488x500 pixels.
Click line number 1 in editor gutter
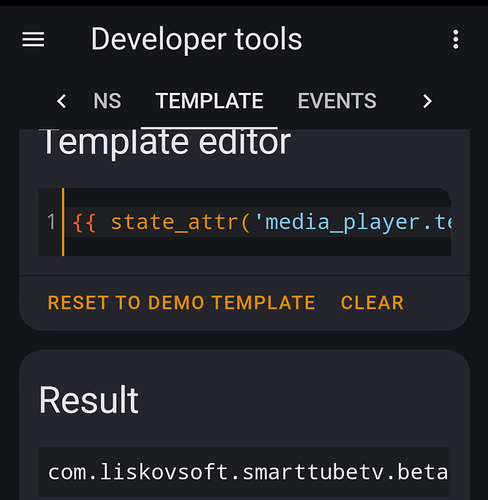pos(51,222)
